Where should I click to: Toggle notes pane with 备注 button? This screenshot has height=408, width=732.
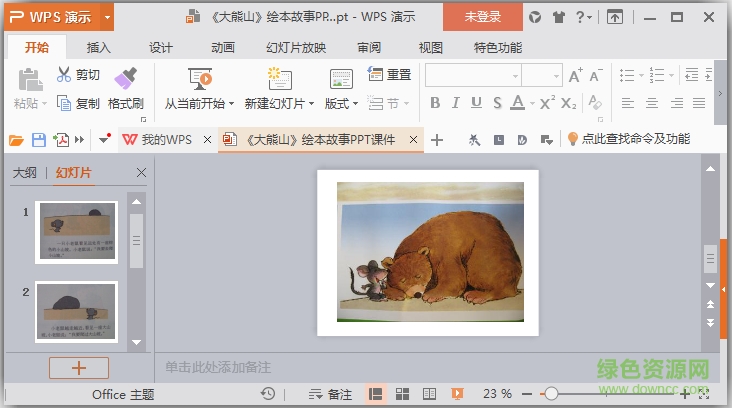point(331,394)
